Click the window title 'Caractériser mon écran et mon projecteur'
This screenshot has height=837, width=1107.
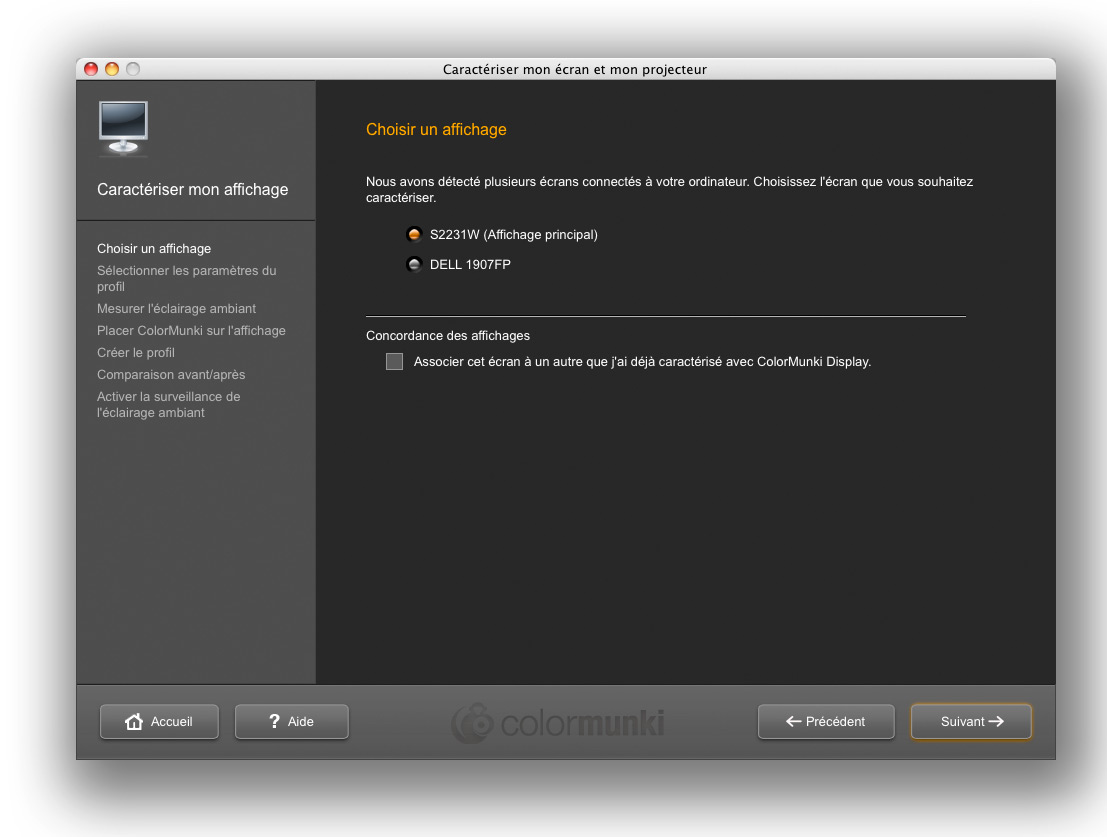[x=575, y=69]
